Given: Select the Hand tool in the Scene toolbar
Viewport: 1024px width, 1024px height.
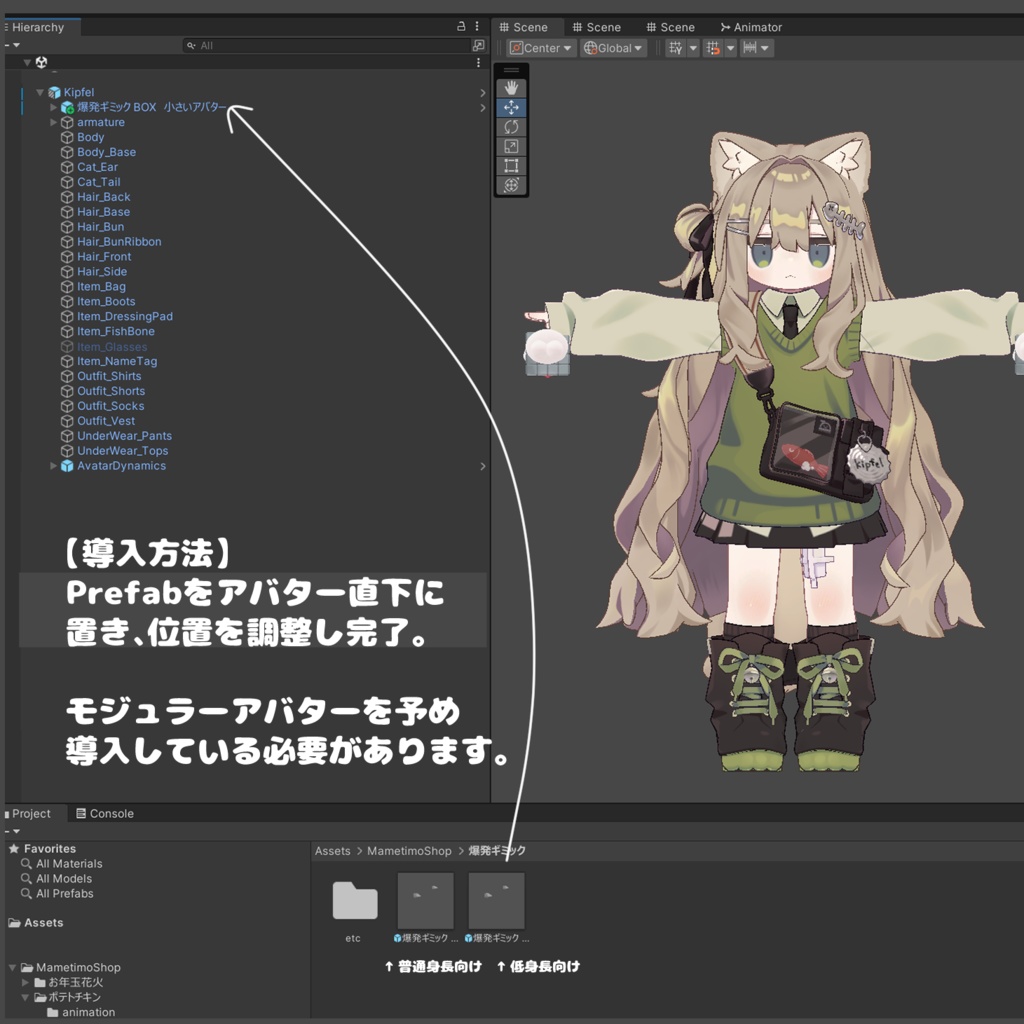Looking at the screenshot, I should [x=511, y=88].
